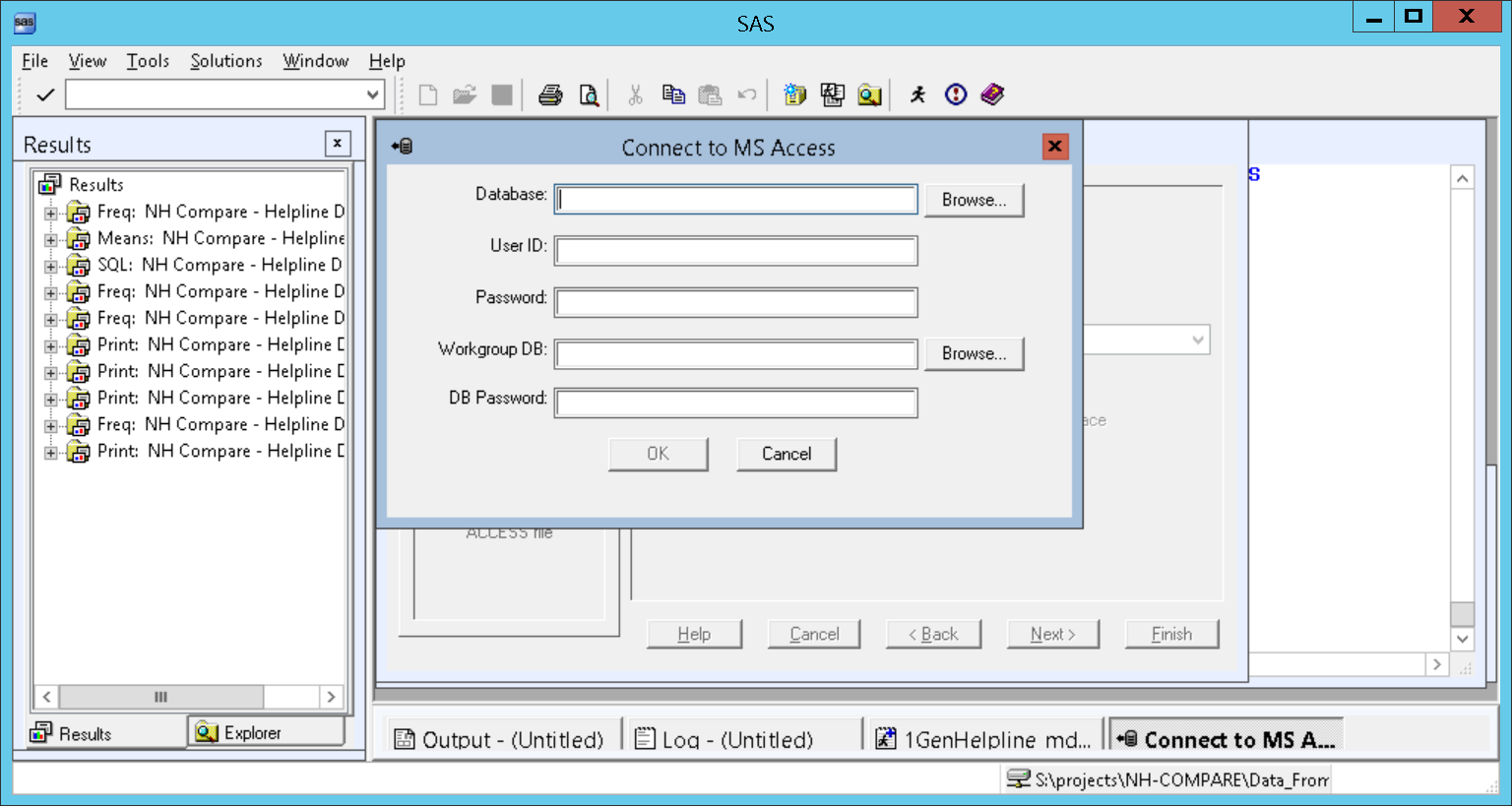Click the Break exclamation icon

point(955,94)
